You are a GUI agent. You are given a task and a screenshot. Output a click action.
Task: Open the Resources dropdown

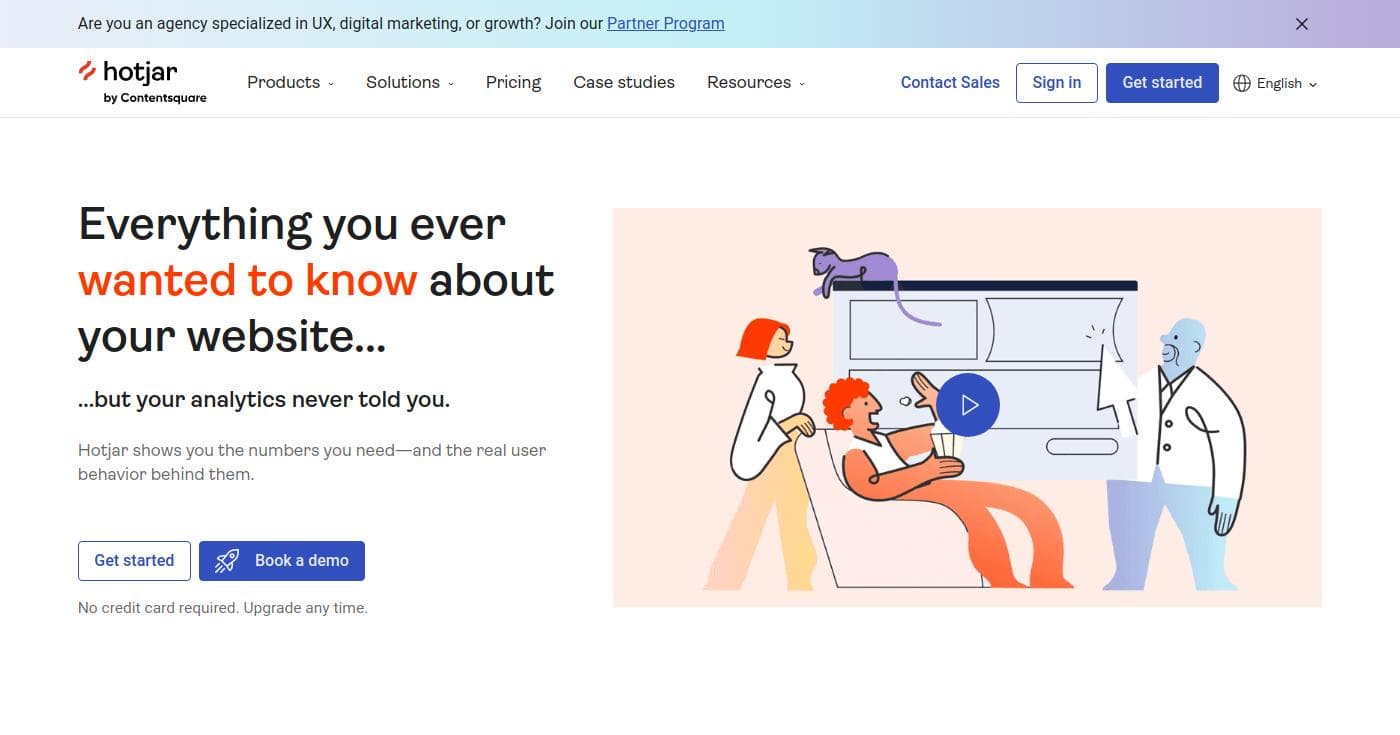click(x=756, y=83)
